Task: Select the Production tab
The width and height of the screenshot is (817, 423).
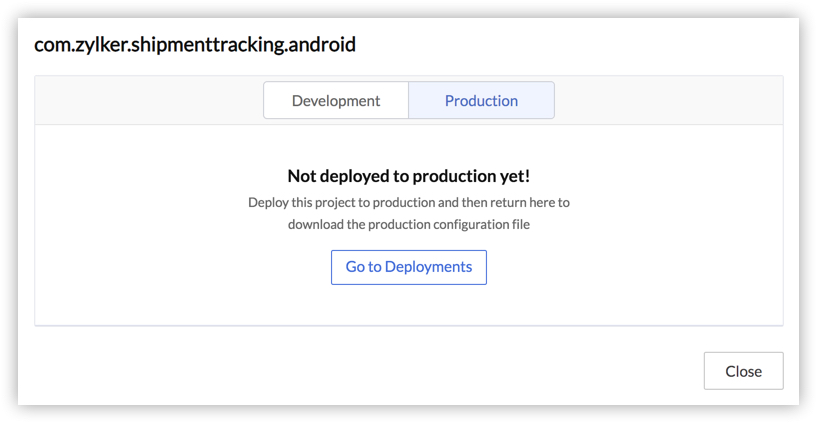Action: click(481, 101)
